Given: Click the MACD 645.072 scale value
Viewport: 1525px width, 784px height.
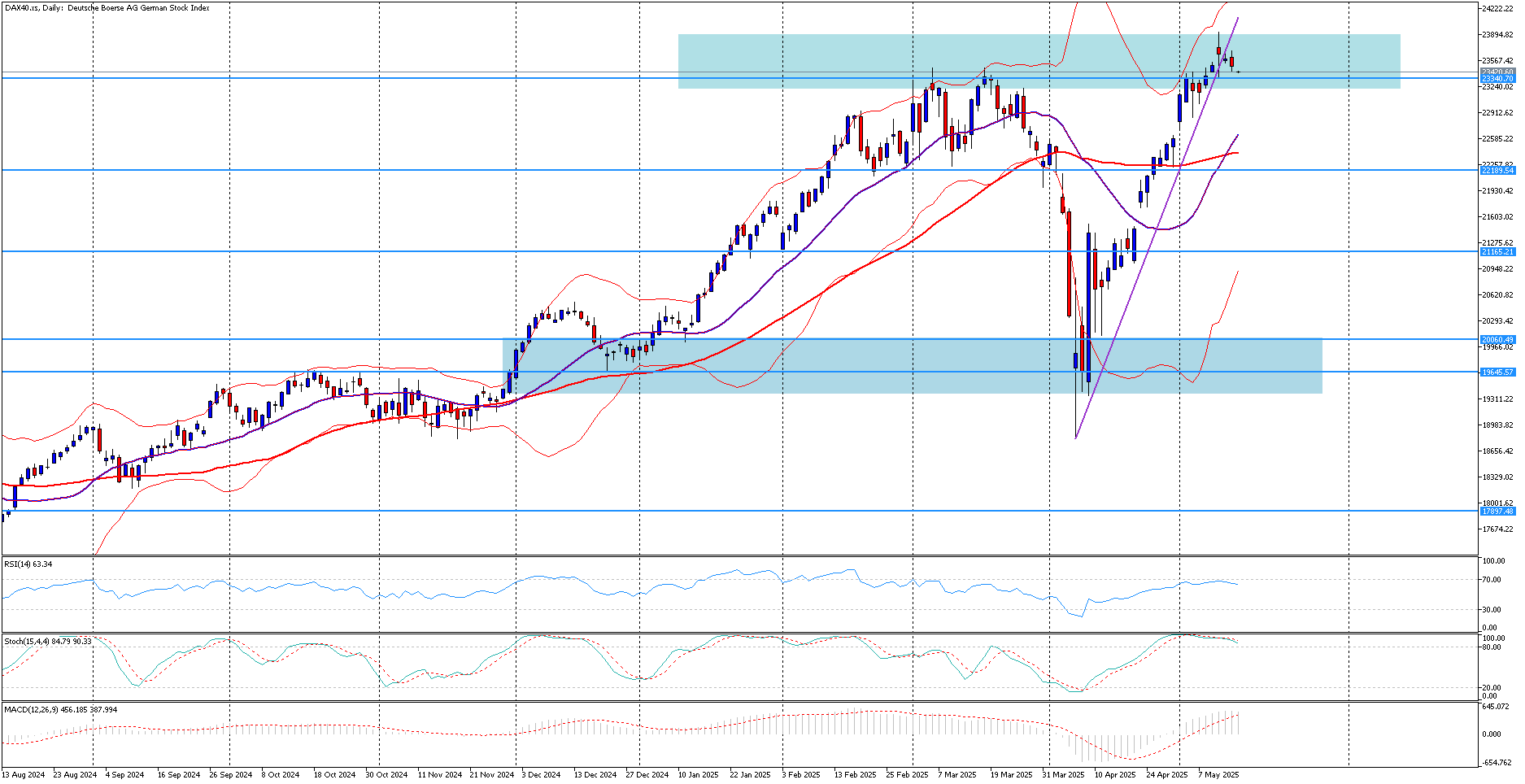Looking at the screenshot, I should (1495, 707).
